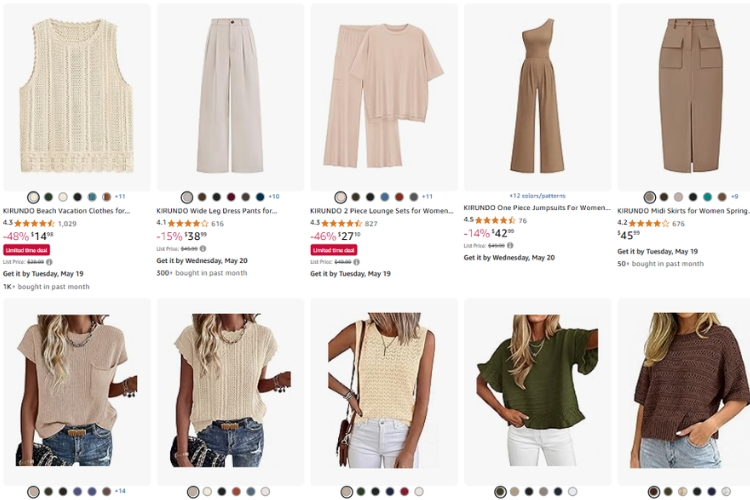Open +12 colors/patterns for One Piece Jumpsuits
Image resolution: width=750 pixels, height=500 pixels.
[538, 196]
